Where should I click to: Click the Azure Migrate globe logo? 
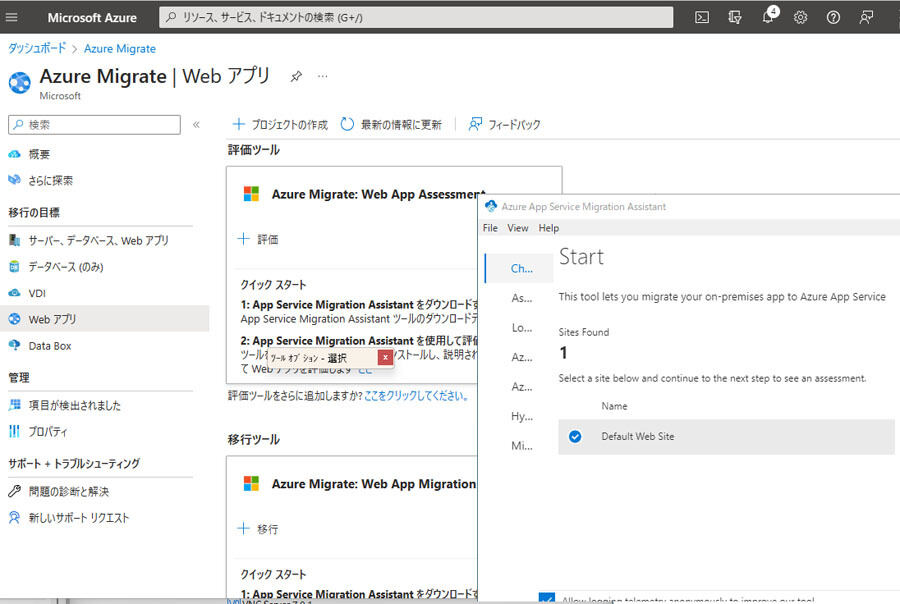(x=20, y=83)
